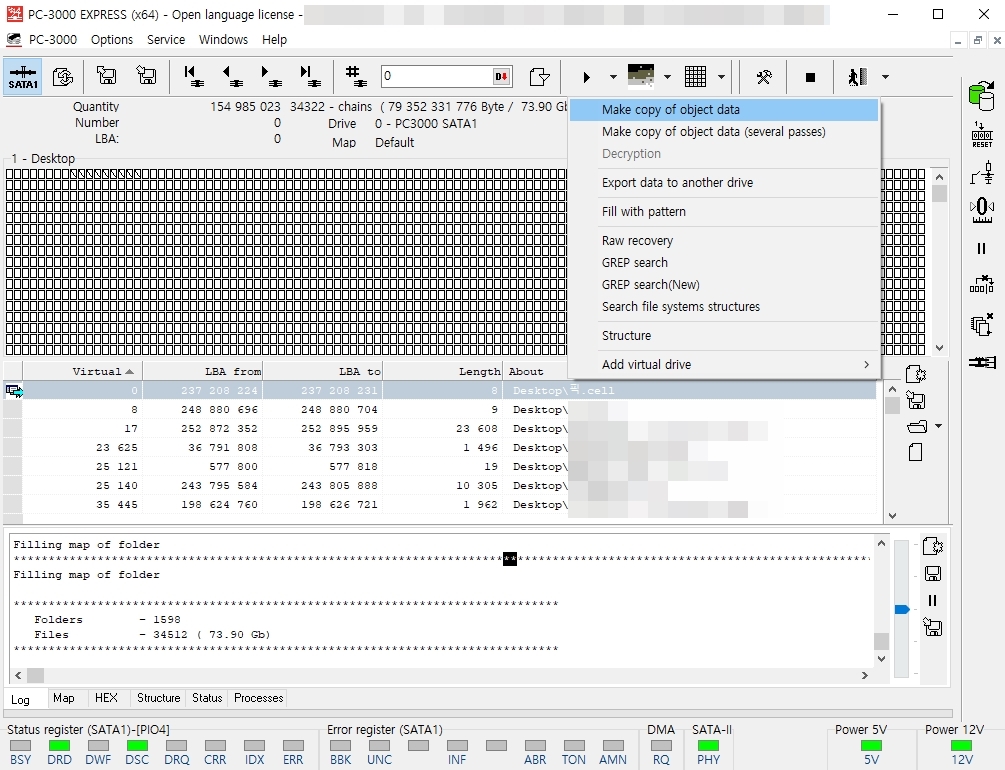Image resolution: width=1005 pixels, height=770 pixels.
Task: Click the grid map toolbar icon
Action: tap(695, 77)
